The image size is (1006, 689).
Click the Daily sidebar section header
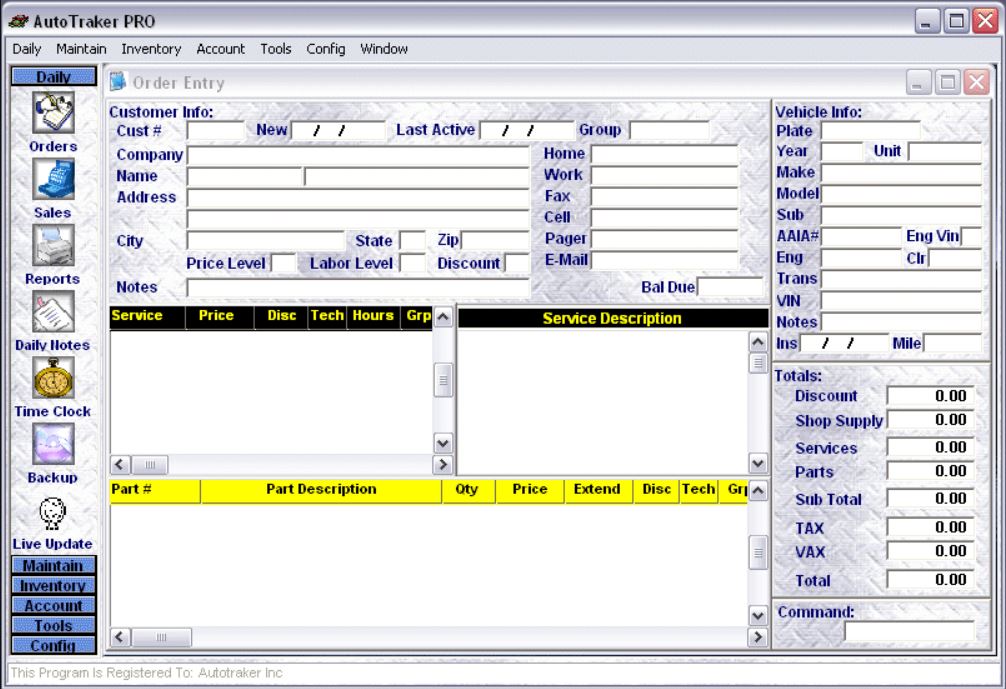click(52, 76)
